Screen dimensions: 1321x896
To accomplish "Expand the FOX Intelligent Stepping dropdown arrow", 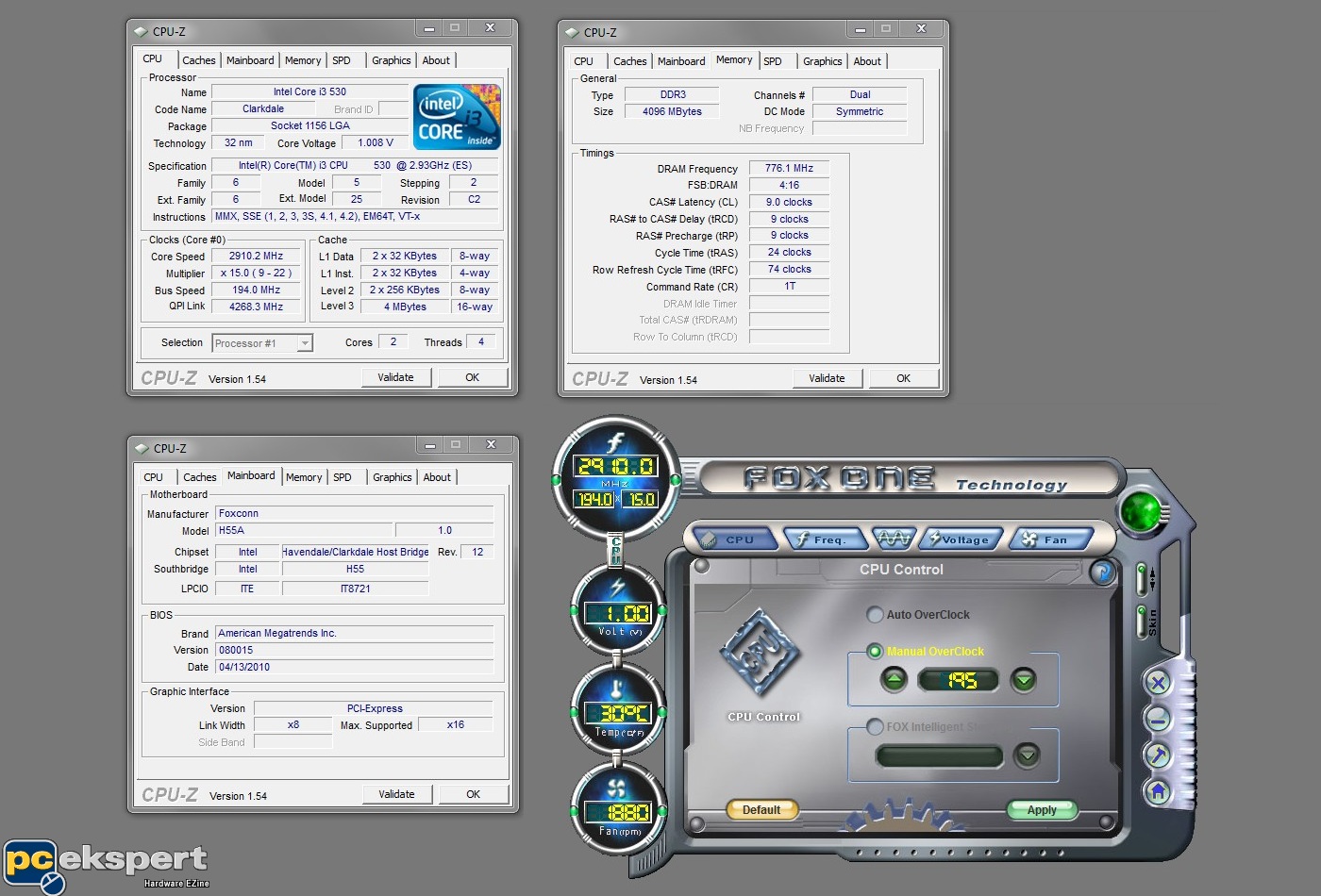I will tap(1027, 755).
